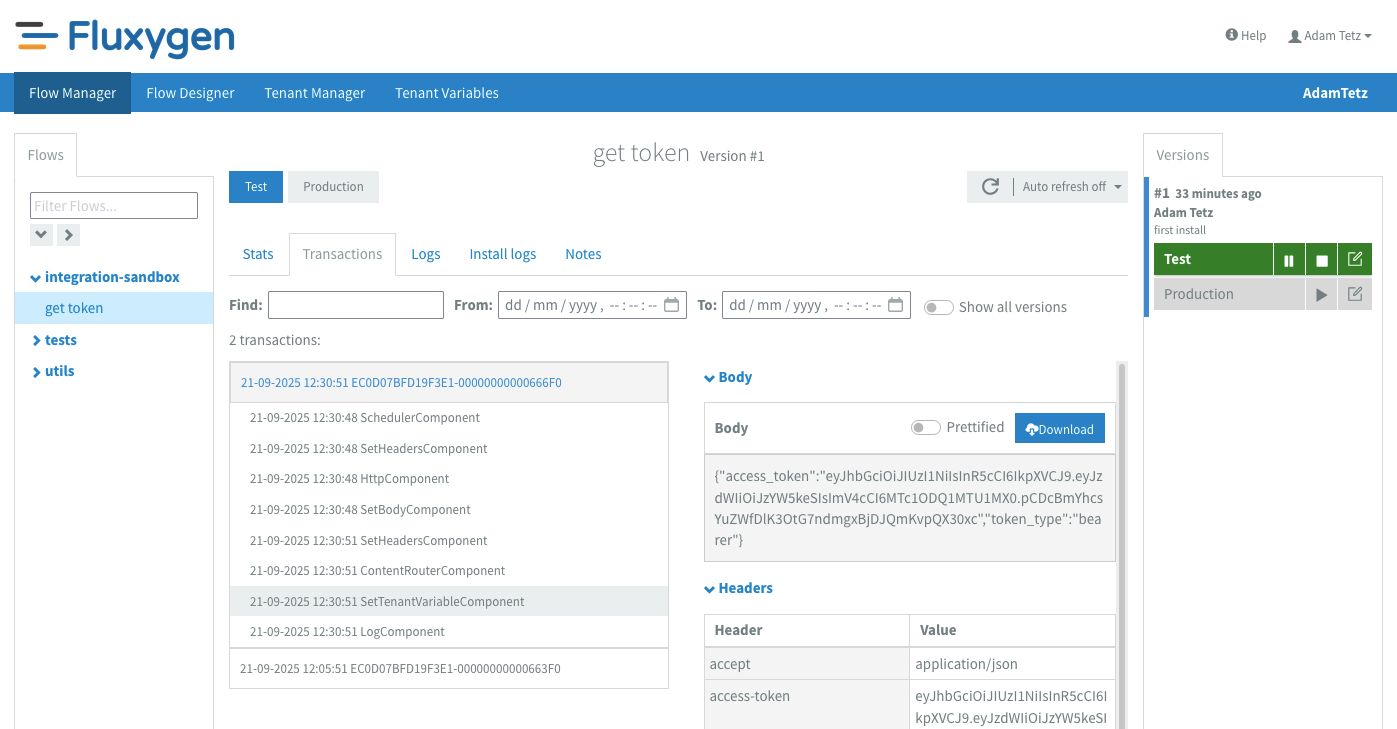Click edit icon in Test row
The image size is (1397, 729).
click(x=1355, y=260)
